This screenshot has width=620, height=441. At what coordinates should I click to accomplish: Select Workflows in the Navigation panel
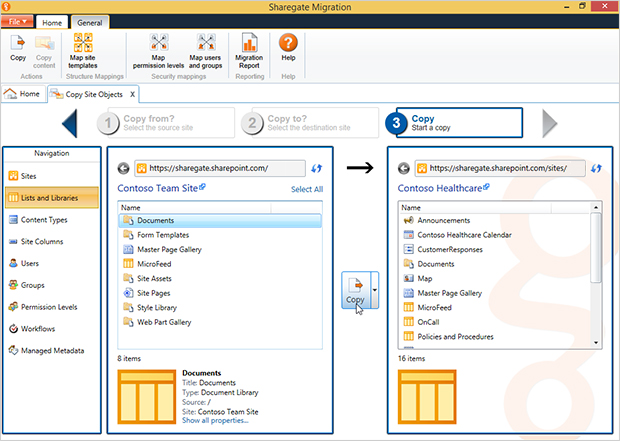[52, 329]
